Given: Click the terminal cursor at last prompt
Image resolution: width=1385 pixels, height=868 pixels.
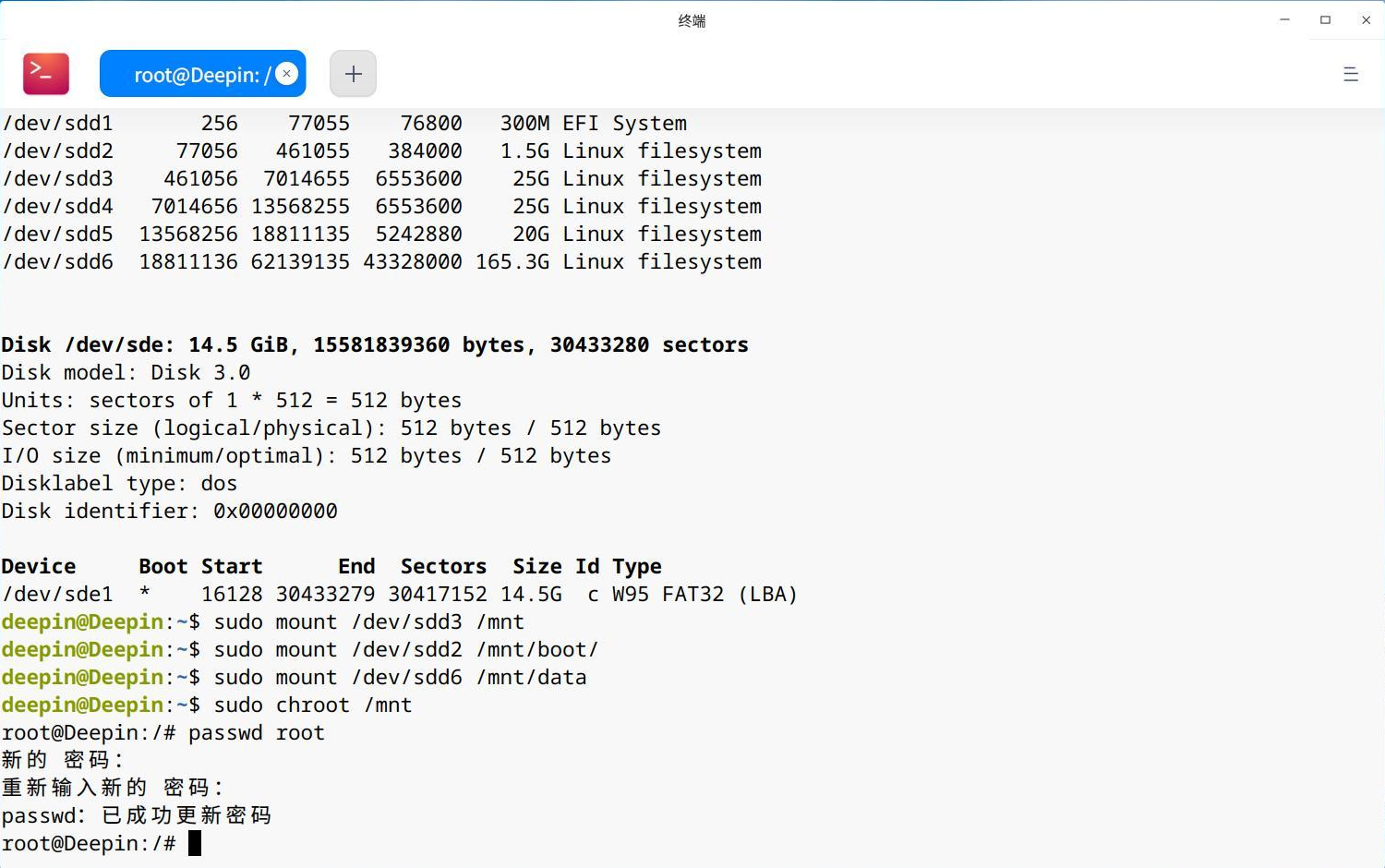Looking at the screenshot, I should [x=195, y=843].
